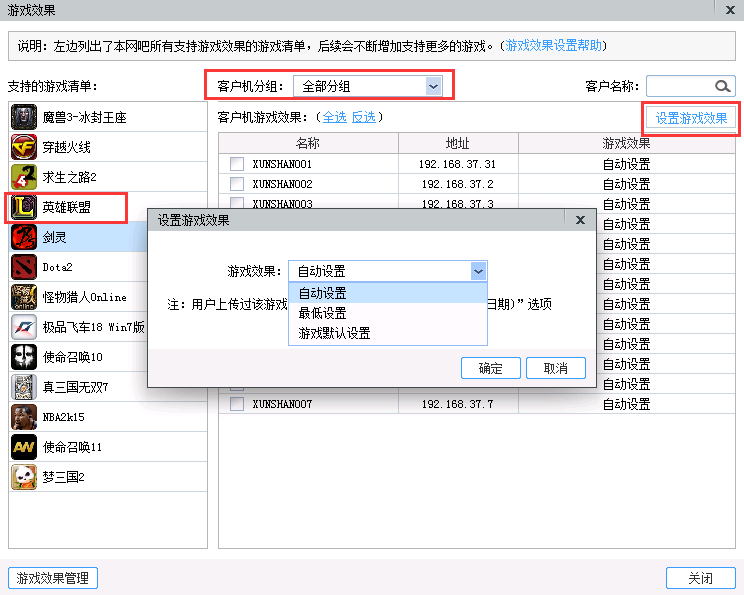This screenshot has height=595, width=744.
Task: Click the NBA2k15 game icon
Action: pos(24,417)
